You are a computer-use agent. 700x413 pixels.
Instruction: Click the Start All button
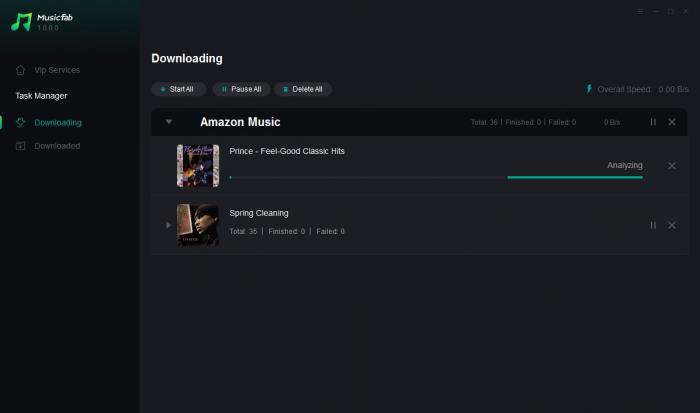pos(178,89)
